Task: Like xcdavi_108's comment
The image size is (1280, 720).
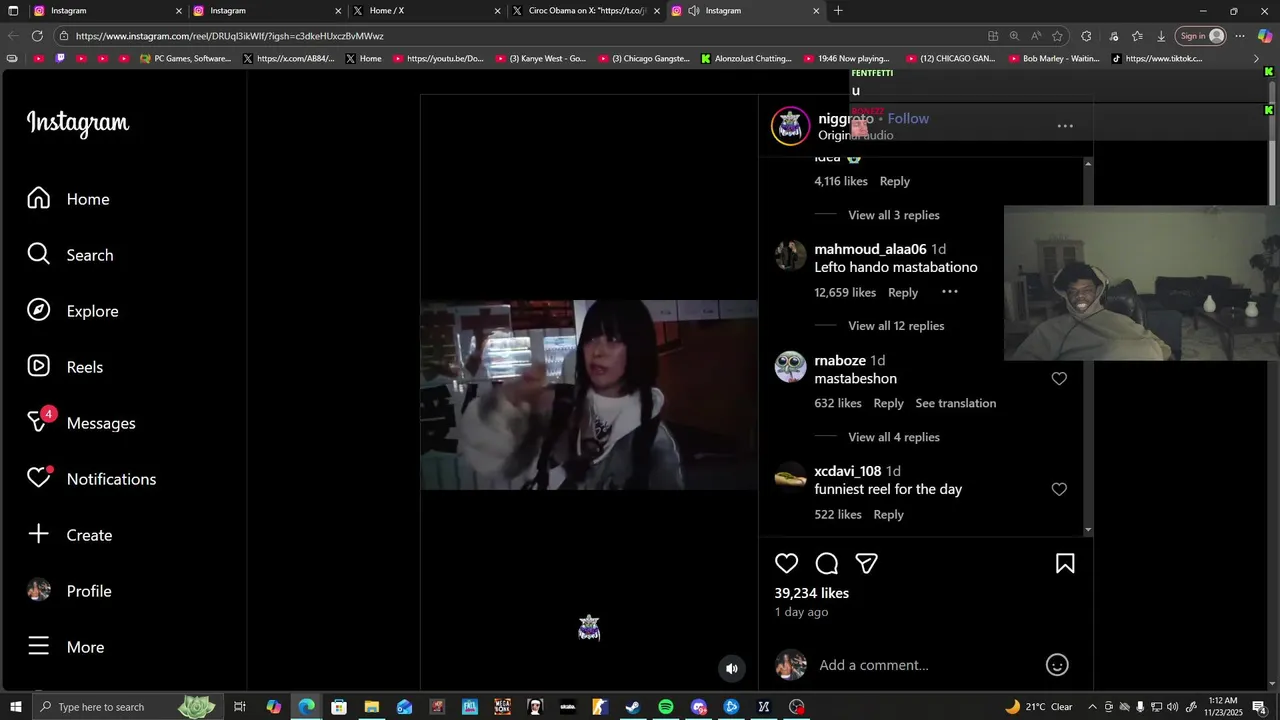Action: point(1059,489)
